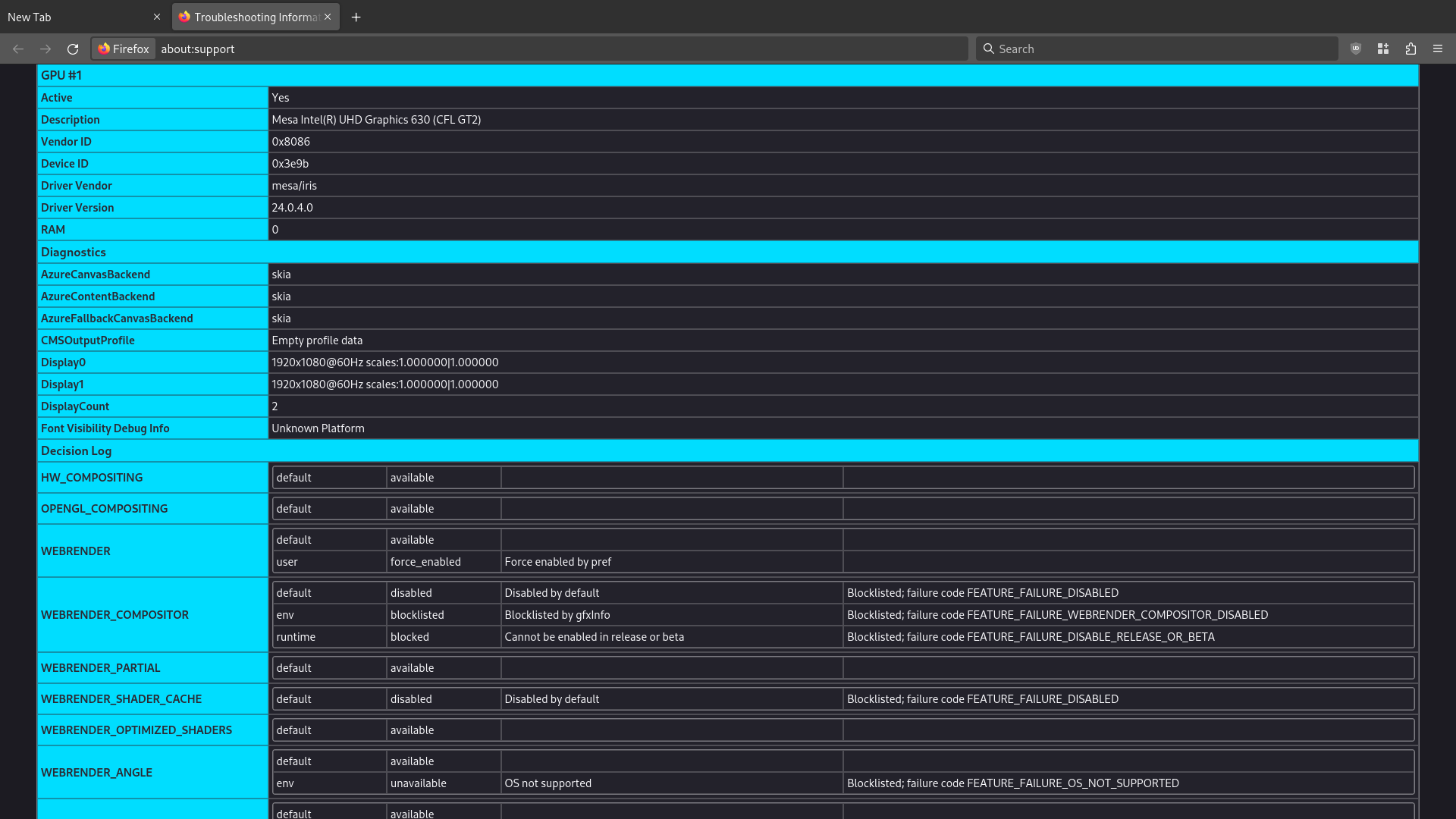Close the New Tab tab
1456x819 pixels.
(x=157, y=17)
